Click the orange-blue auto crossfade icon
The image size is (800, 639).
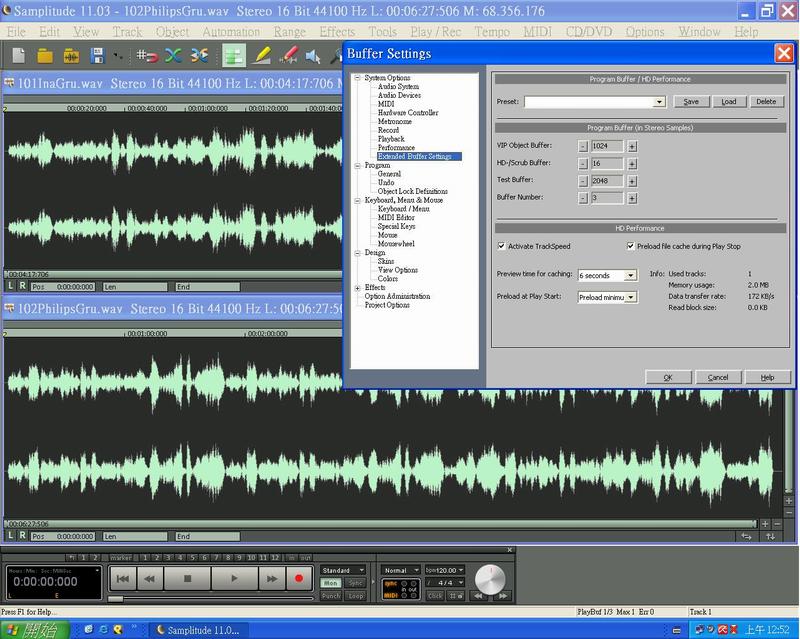point(199,55)
